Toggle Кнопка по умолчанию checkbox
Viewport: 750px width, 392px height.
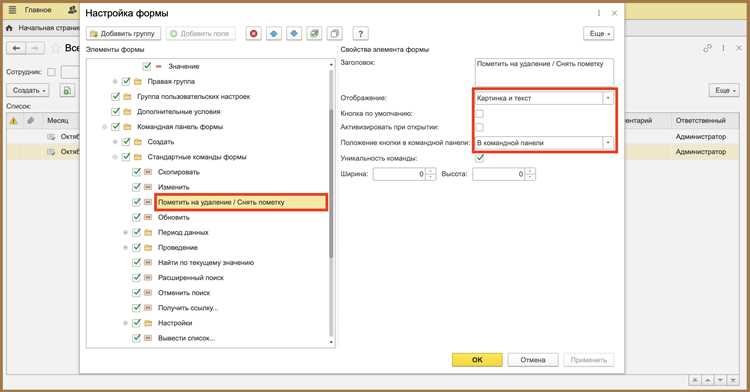(x=479, y=114)
